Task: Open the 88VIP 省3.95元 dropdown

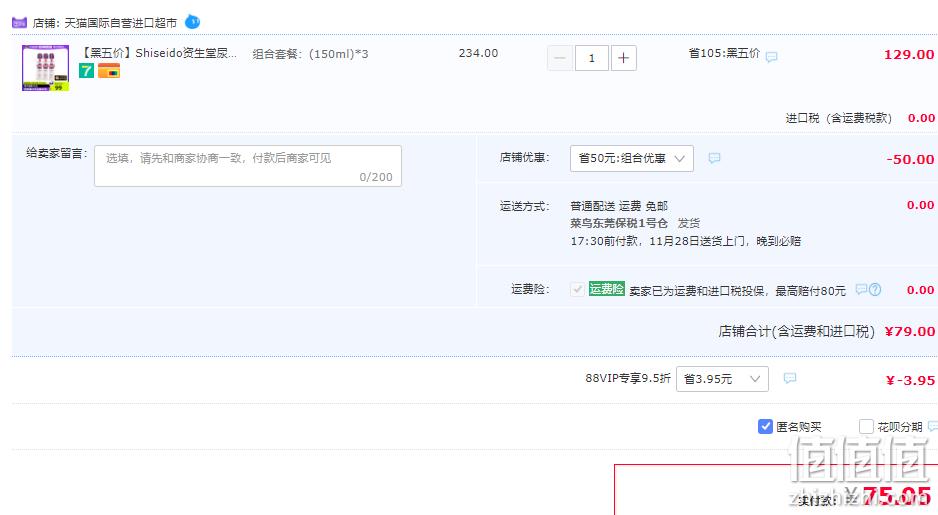Action: click(x=722, y=379)
